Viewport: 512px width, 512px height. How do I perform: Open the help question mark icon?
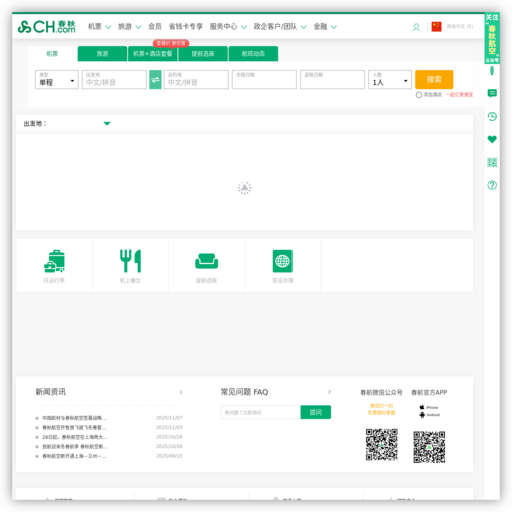[492, 185]
